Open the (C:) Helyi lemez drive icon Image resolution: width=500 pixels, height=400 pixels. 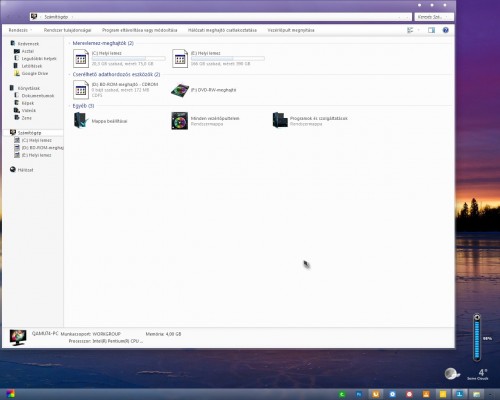tap(81, 59)
